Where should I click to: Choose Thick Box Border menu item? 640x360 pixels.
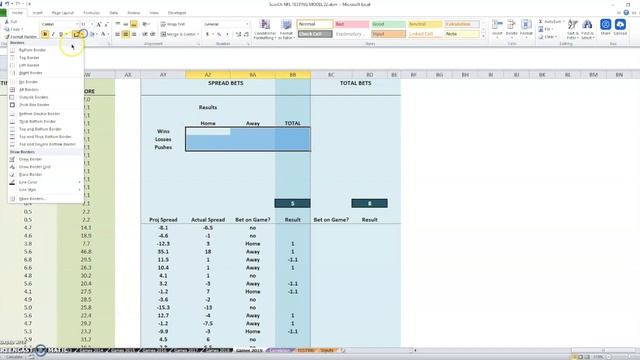click(x=46, y=105)
